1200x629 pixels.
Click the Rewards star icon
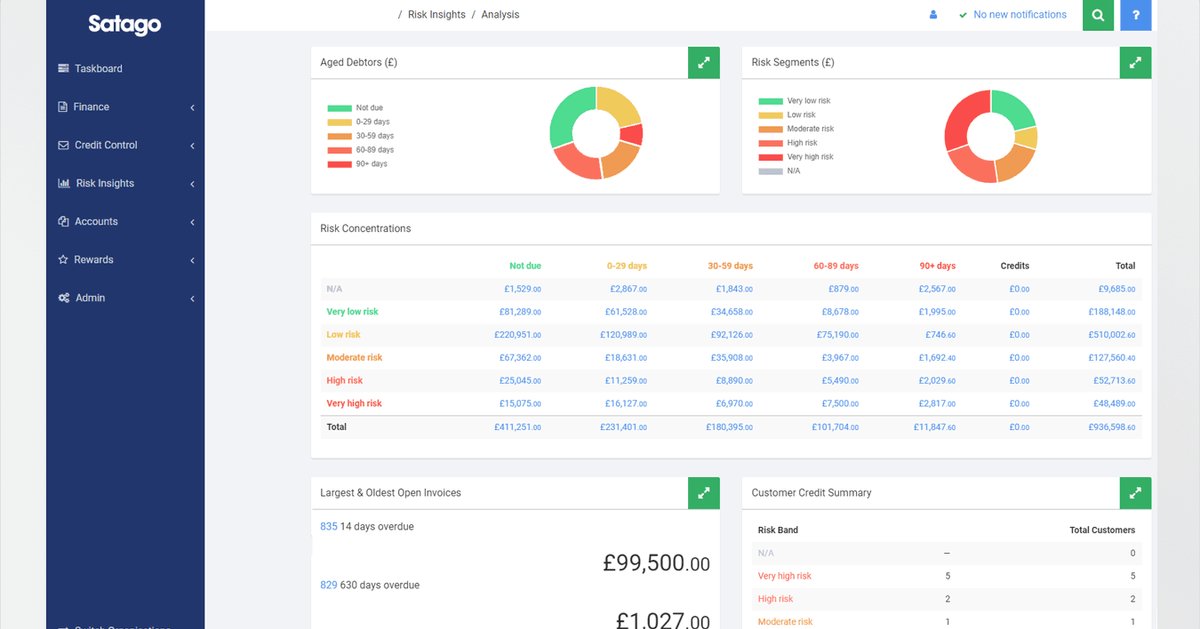click(62, 259)
